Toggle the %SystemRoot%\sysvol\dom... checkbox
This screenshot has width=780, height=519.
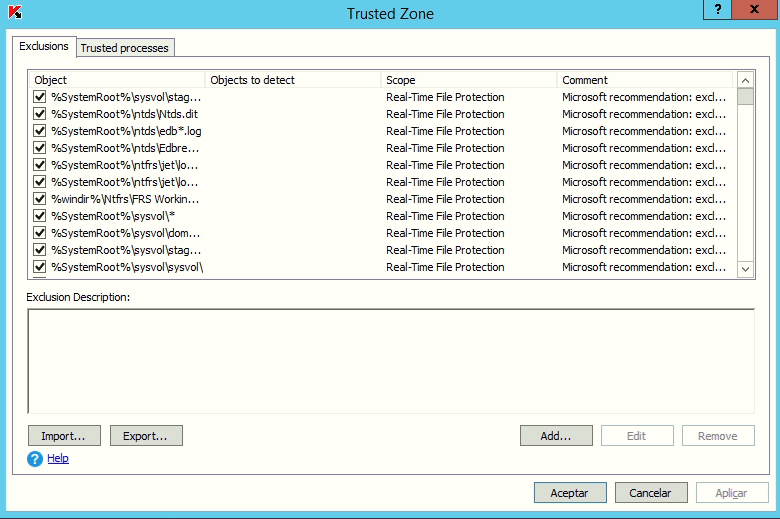39,233
